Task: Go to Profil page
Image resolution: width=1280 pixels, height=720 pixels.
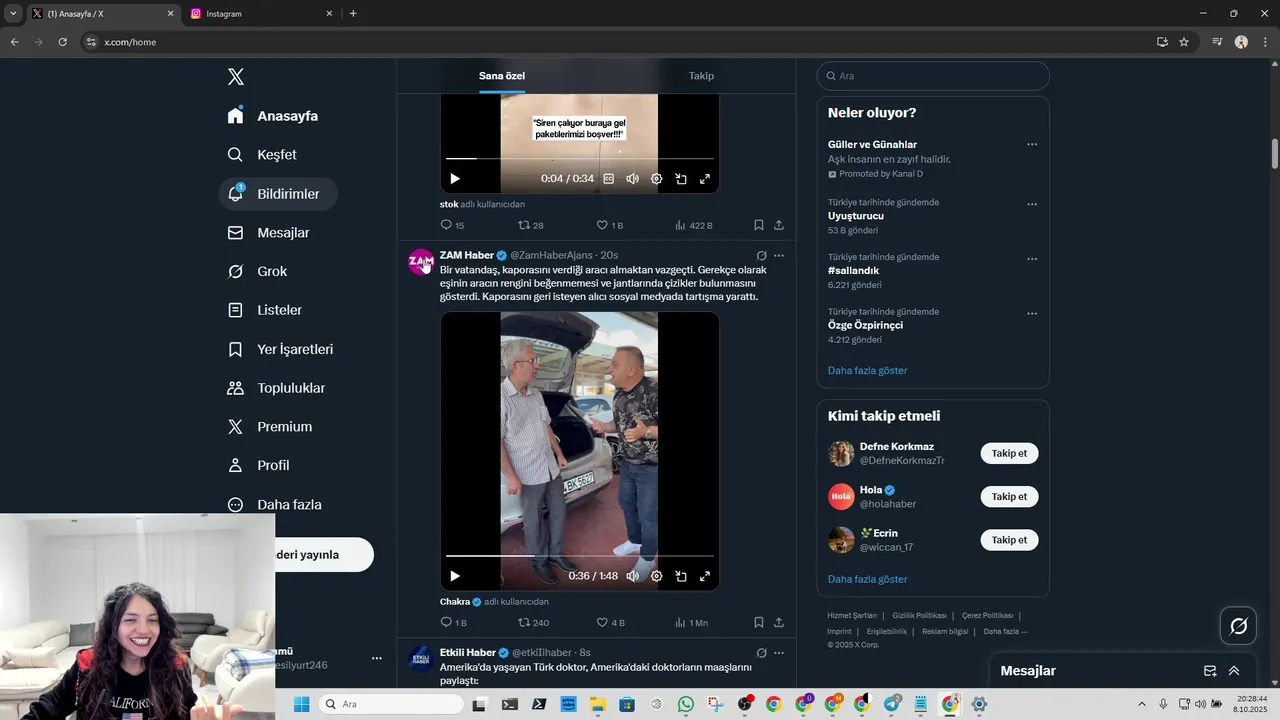Action: click(x=259, y=466)
